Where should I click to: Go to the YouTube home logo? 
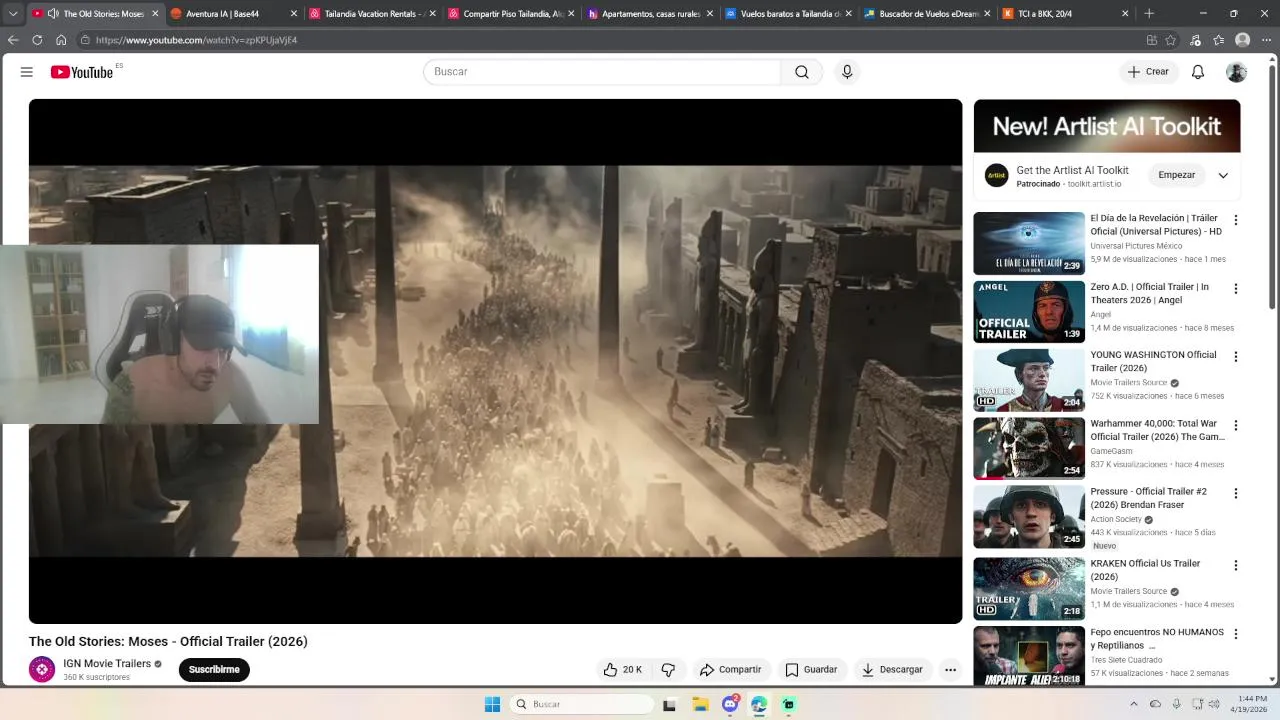[82, 72]
